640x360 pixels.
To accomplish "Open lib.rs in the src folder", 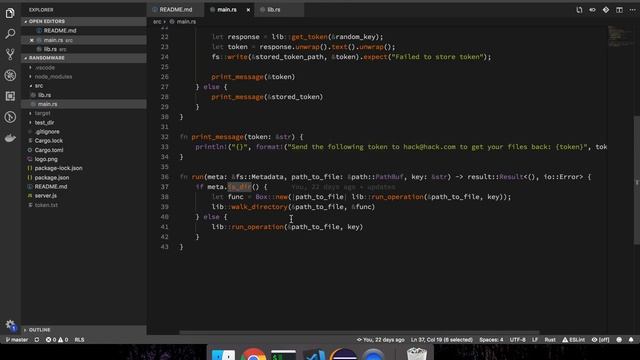I will point(84,95).
